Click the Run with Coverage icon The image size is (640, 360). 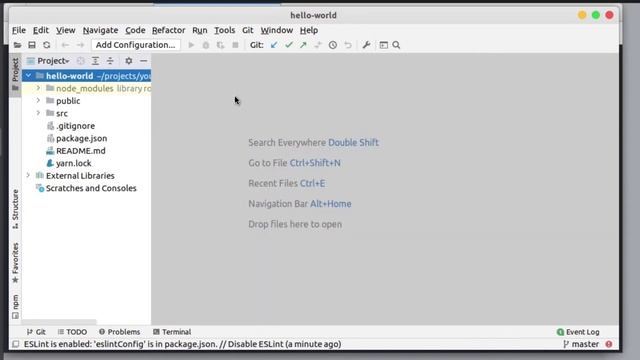[220, 45]
